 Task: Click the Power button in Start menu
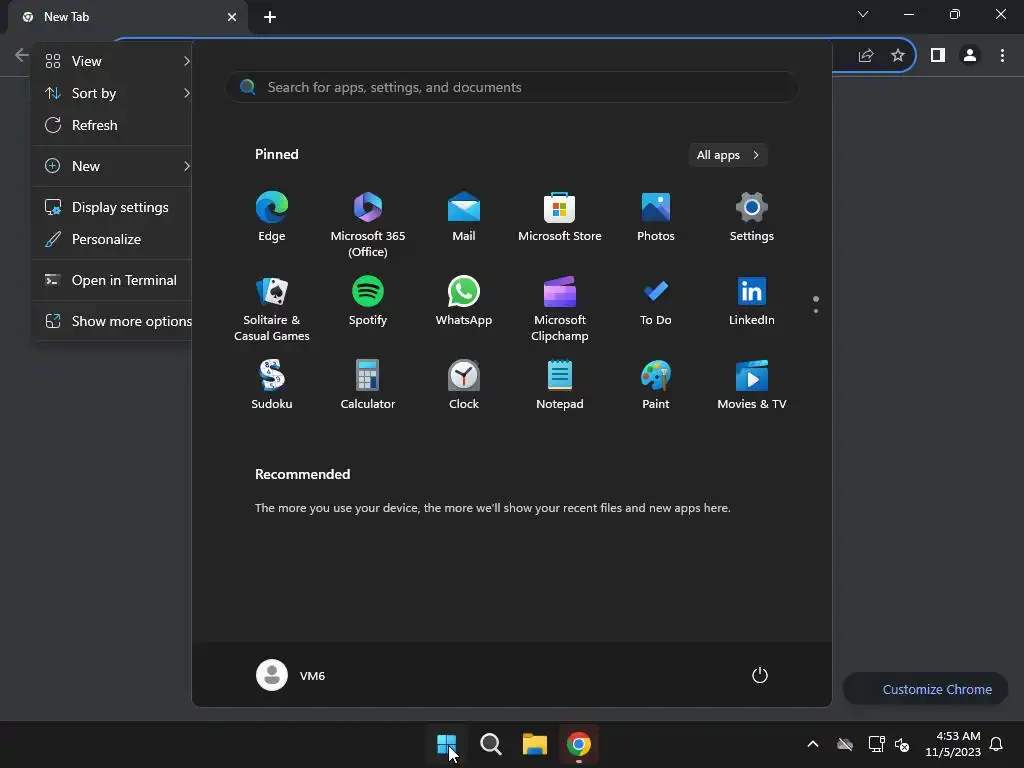click(760, 675)
